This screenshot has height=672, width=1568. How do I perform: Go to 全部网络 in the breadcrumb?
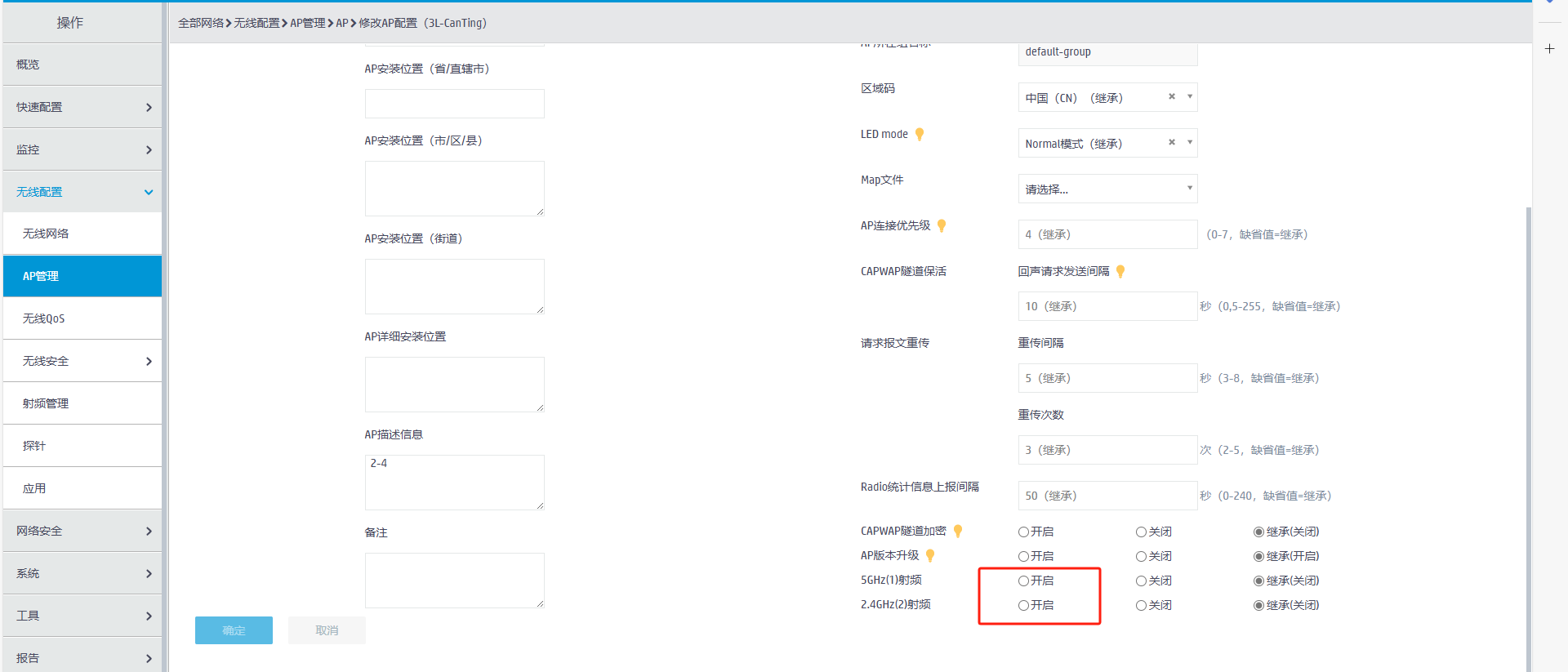(201, 23)
